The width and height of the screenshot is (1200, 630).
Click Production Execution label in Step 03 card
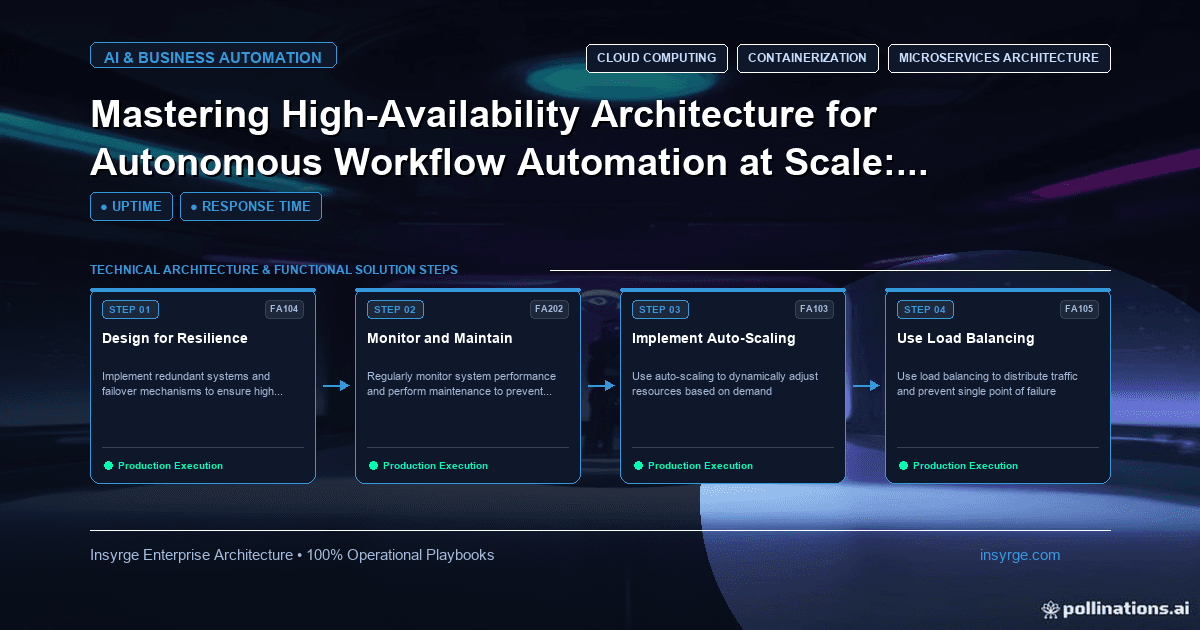tap(700, 466)
